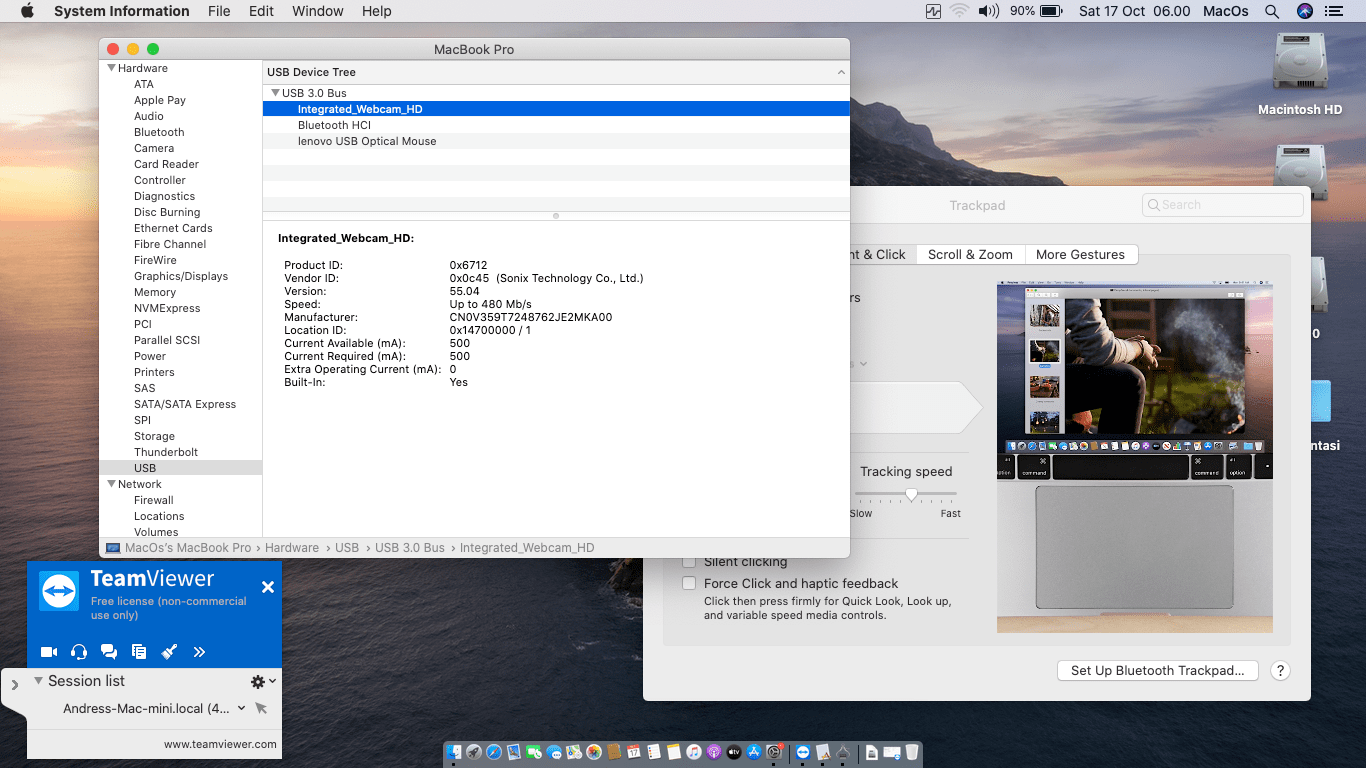Click the remote control cursor icon
Image resolution: width=1366 pixels, height=768 pixels.
(261, 708)
